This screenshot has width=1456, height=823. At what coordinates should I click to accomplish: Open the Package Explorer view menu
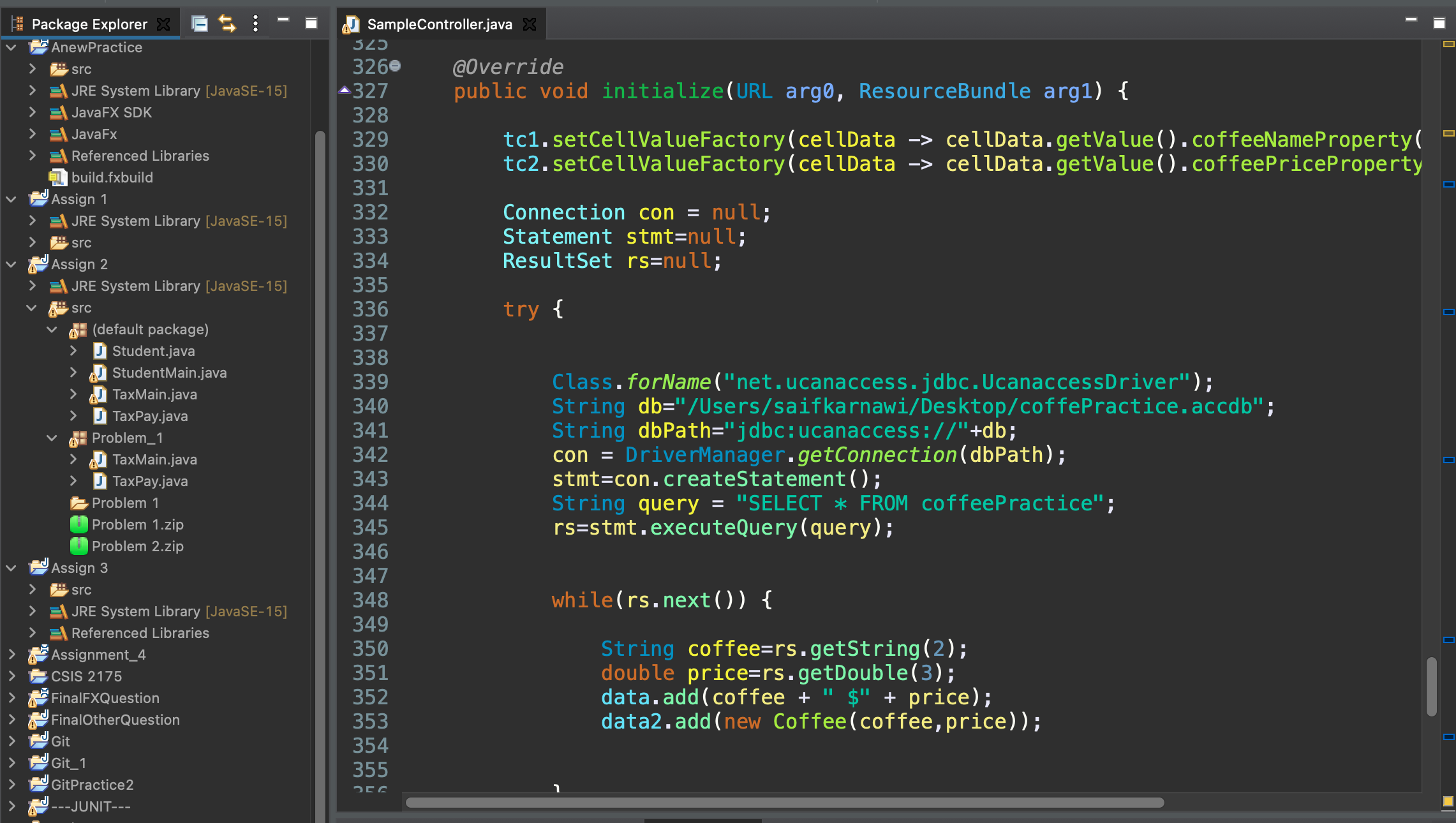[x=256, y=23]
